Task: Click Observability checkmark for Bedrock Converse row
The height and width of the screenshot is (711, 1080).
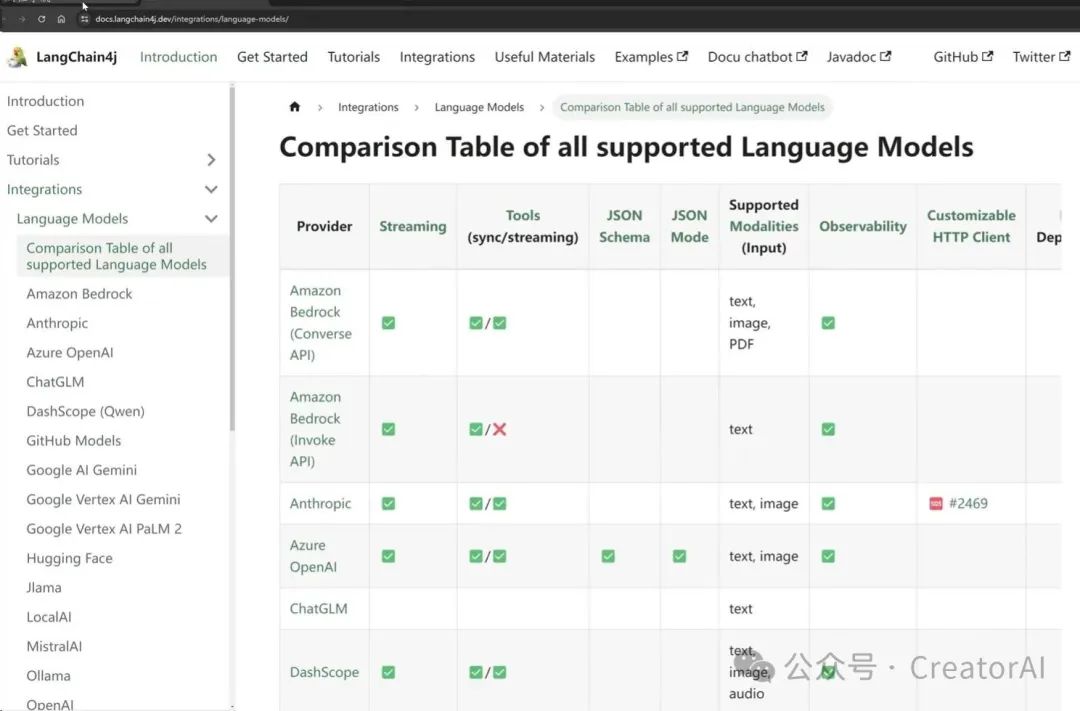Action: click(828, 323)
